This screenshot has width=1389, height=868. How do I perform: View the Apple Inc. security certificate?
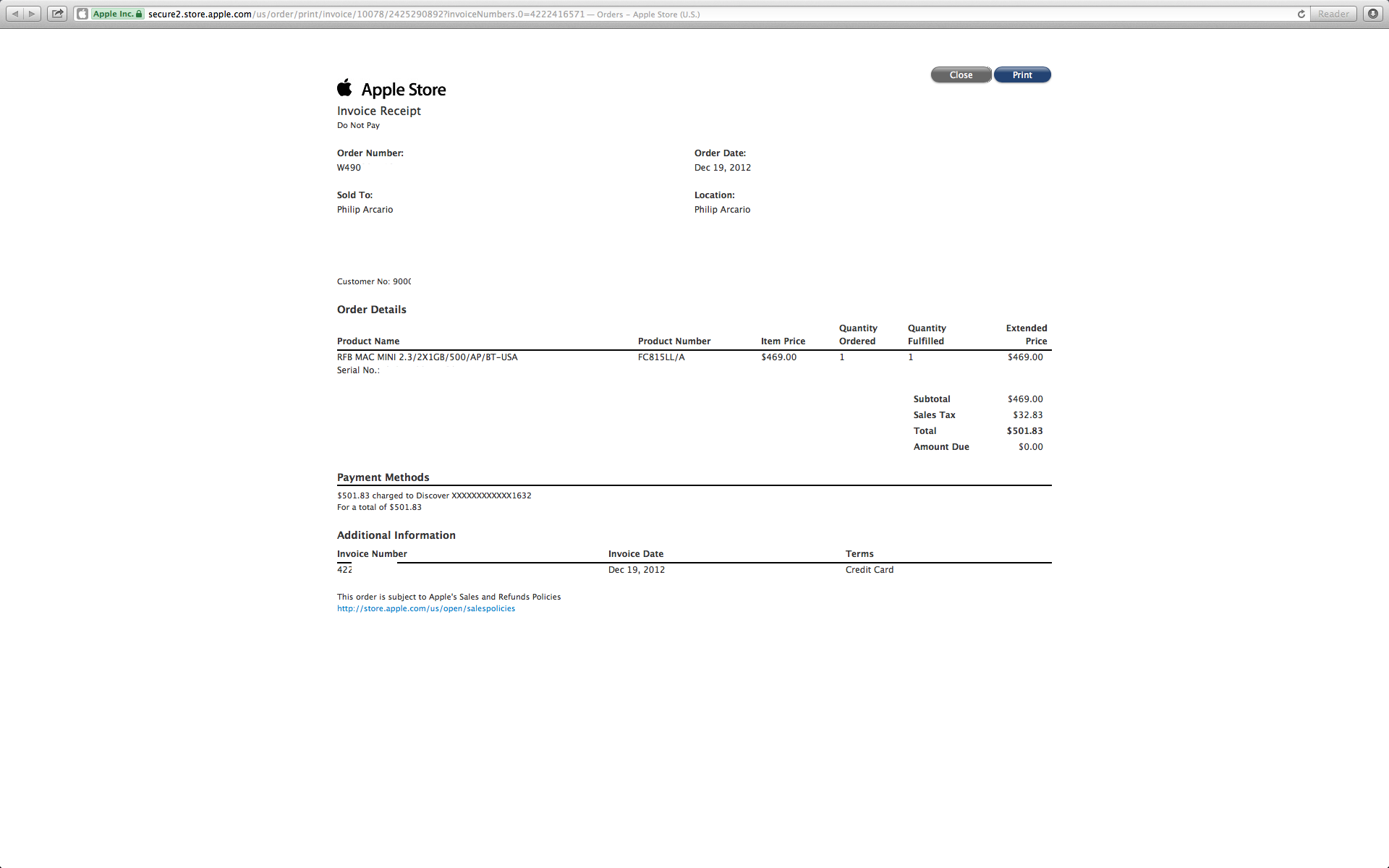pyautogui.click(x=117, y=14)
